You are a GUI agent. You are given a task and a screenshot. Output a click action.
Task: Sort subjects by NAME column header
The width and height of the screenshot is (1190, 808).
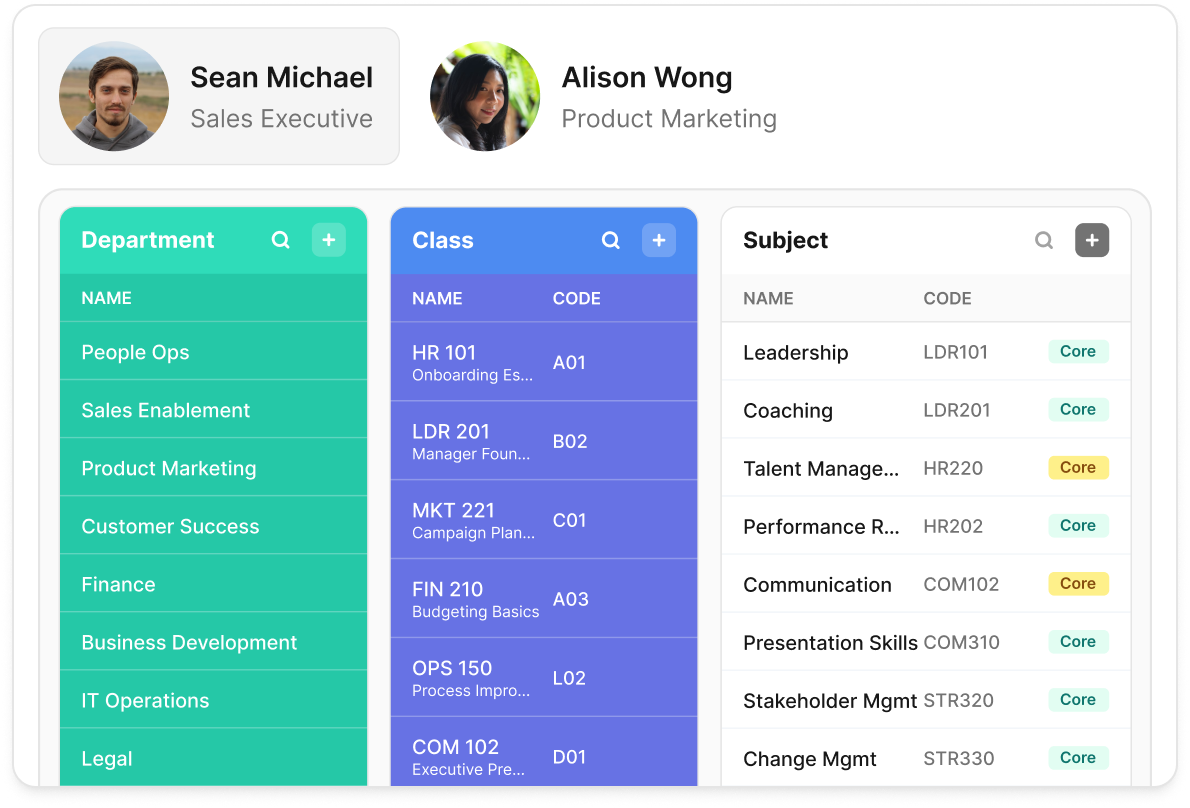tap(768, 299)
